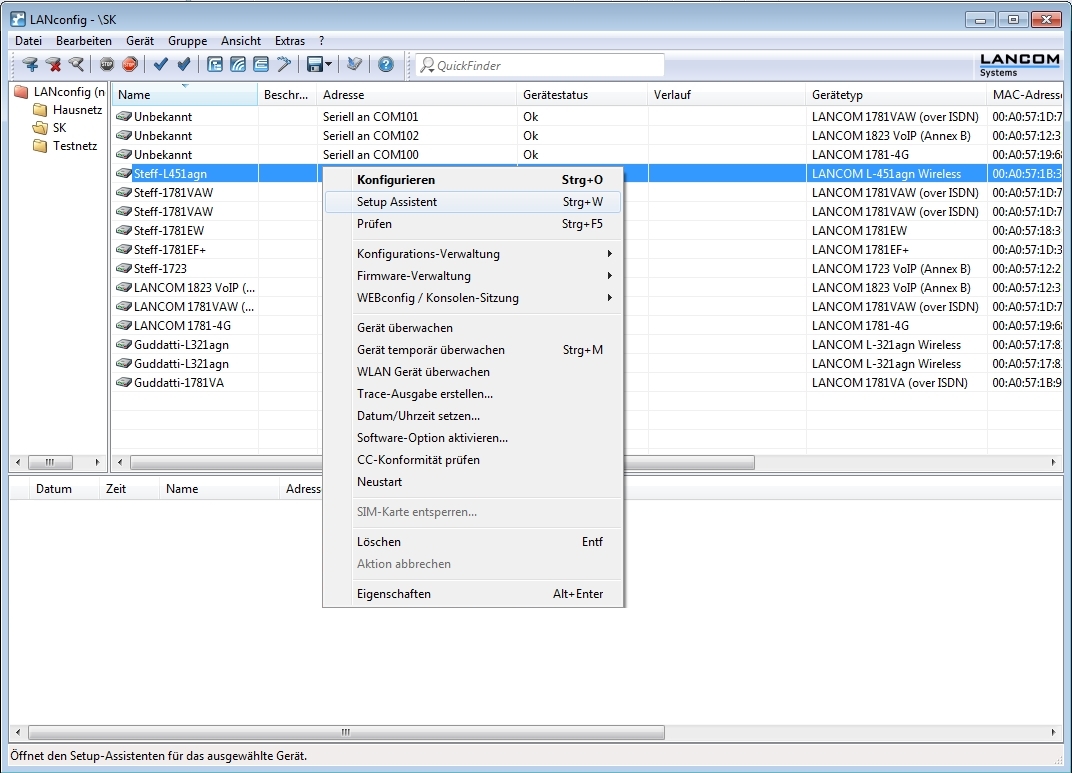Image resolution: width=1072 pixels, height=773 pixels.
Task: Click the red stop sign toolbar icon
Action: pos(130,65)
